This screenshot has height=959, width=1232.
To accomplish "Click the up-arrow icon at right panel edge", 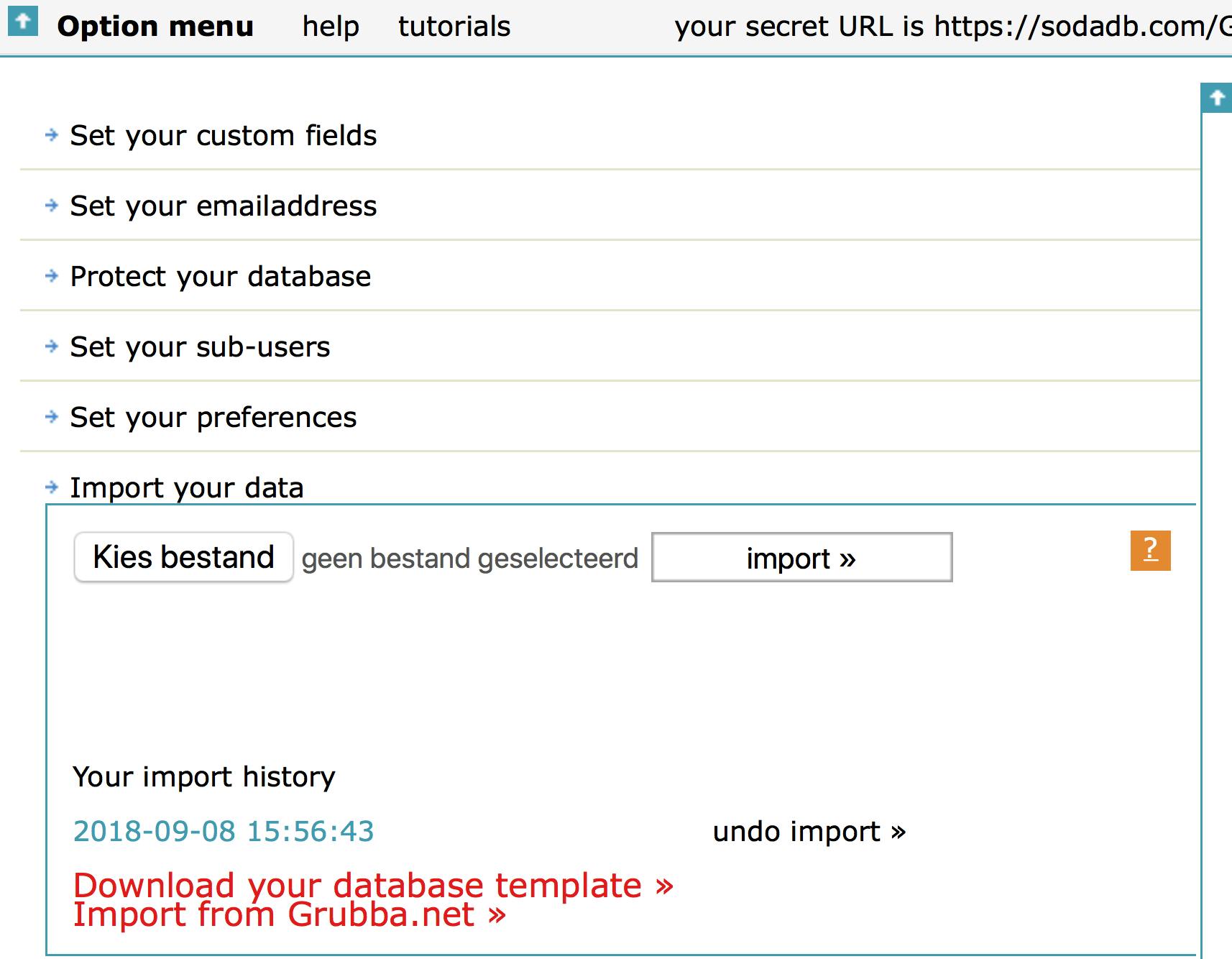I will (x=1216, y=98).
